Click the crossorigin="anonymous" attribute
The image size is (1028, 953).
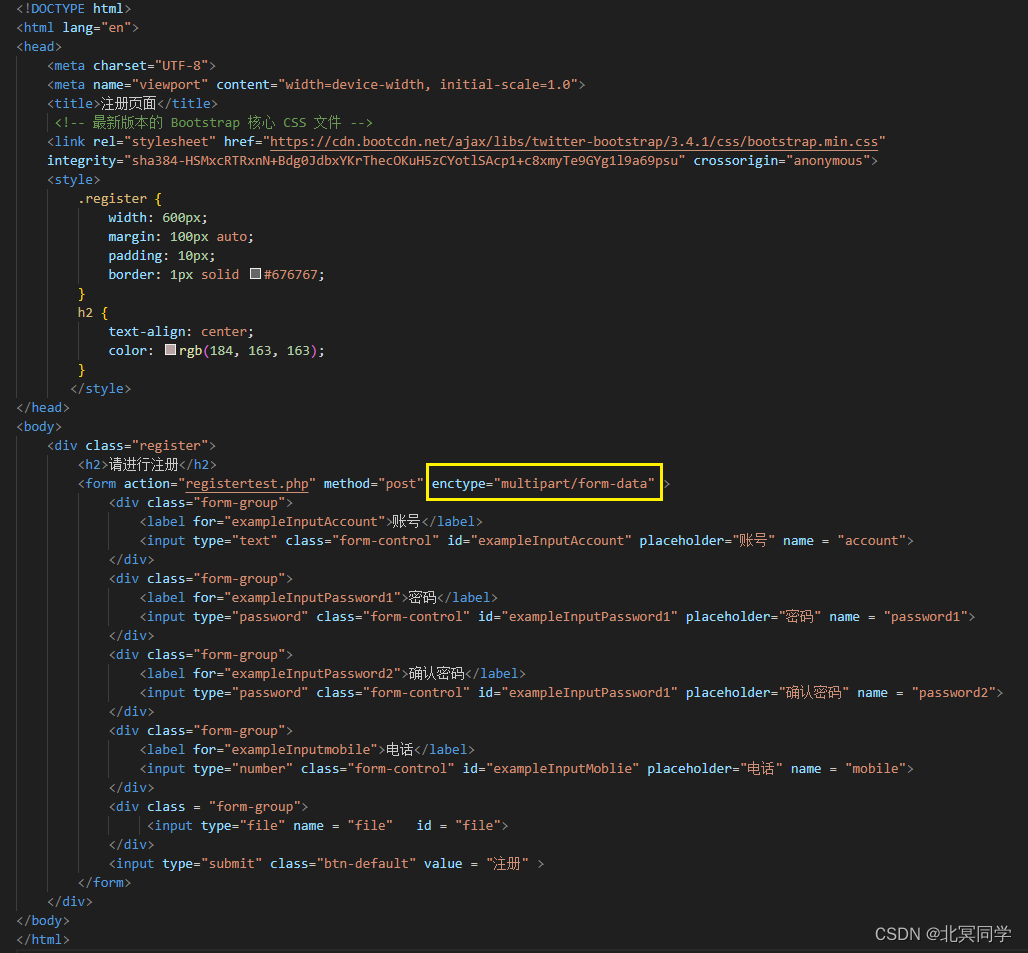point(781,161)
